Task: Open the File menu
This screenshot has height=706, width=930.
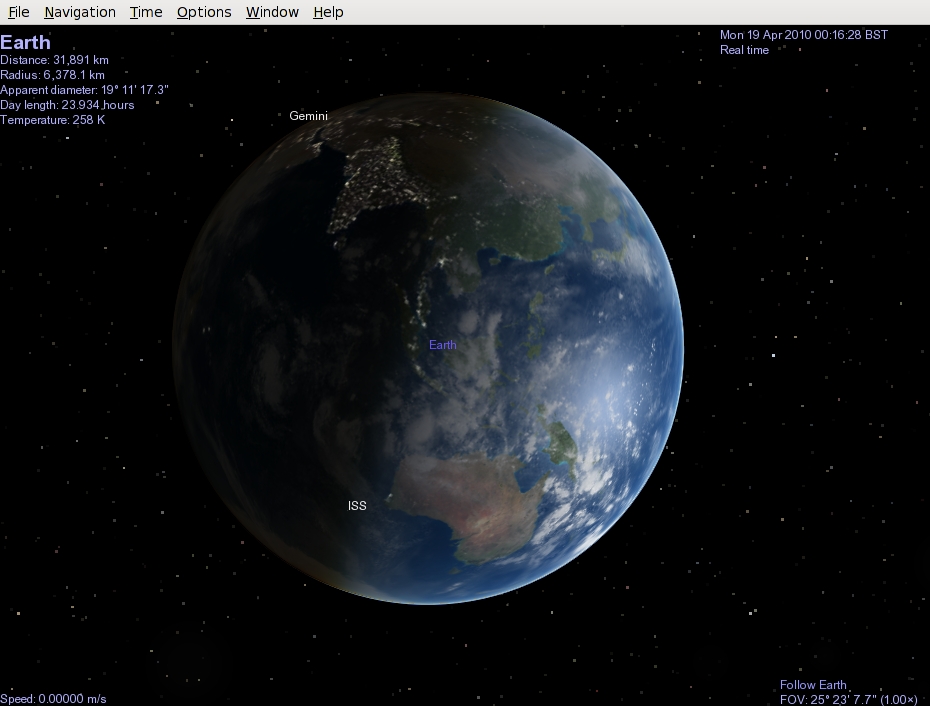Action: (19, 12)
